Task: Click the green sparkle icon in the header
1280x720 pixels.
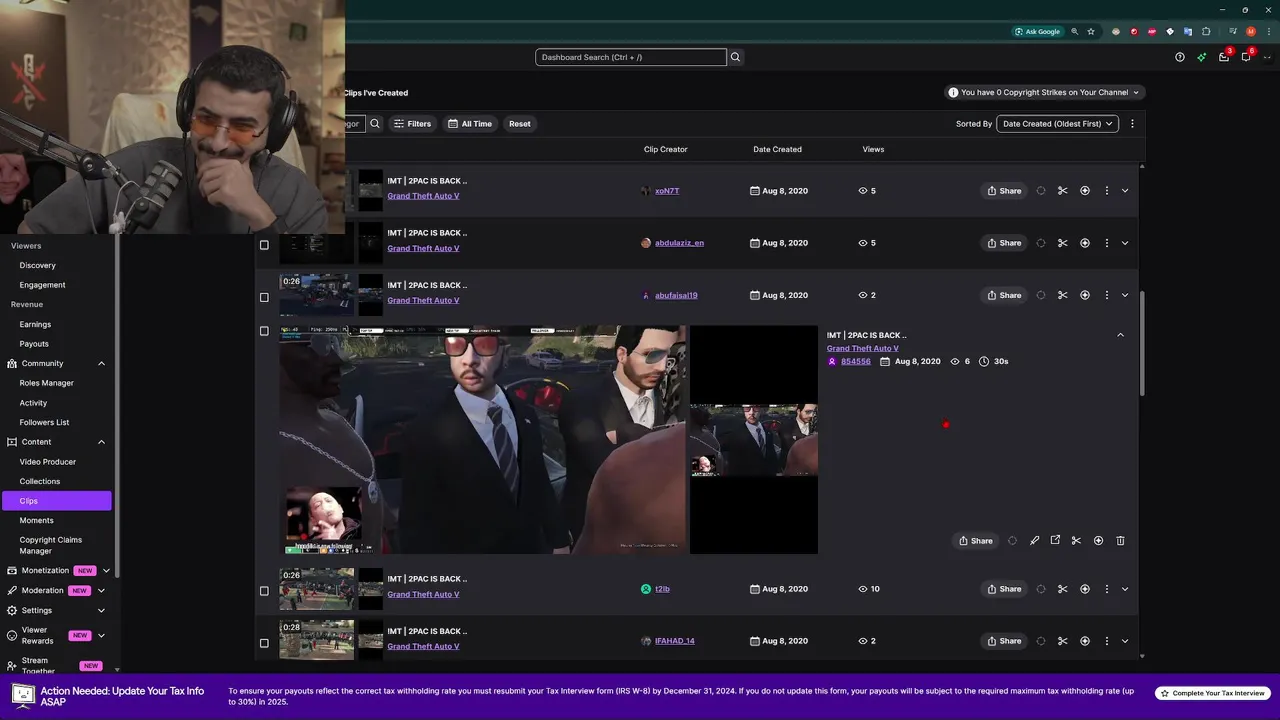Action: pyautogui.click(x=1202, y=57)
